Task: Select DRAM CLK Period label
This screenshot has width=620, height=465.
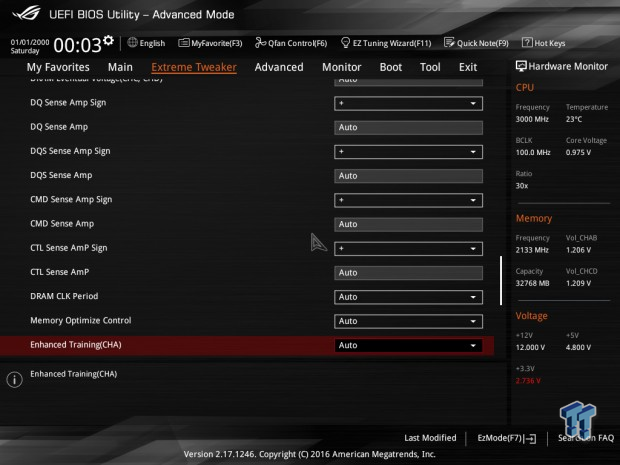Action: click(x=64, y=296)
